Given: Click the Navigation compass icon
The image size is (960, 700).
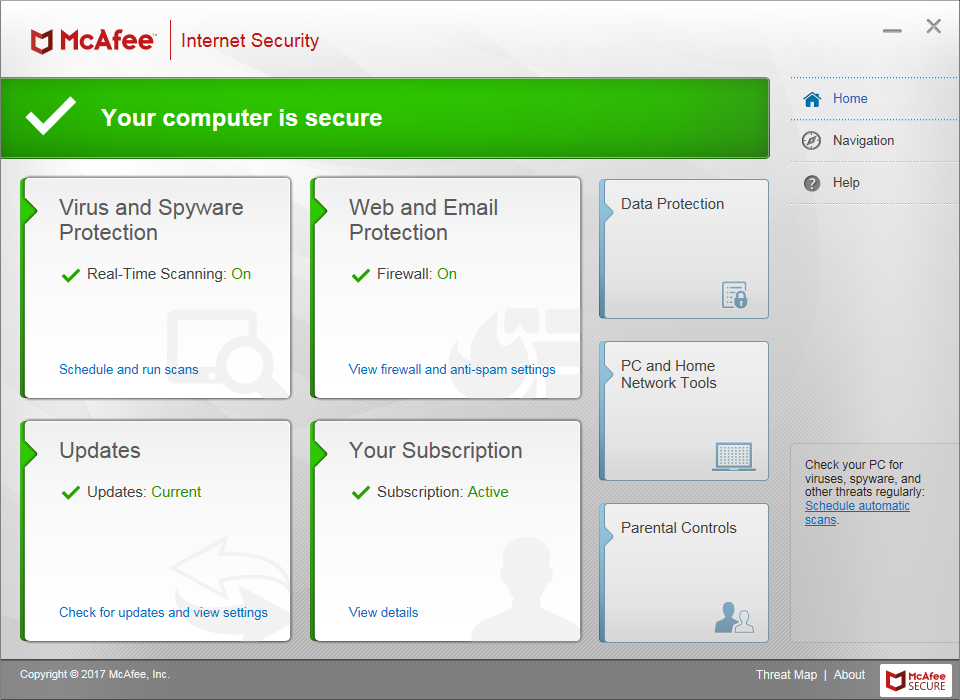Looking at the screenshot, I should (x=812, y=141).
